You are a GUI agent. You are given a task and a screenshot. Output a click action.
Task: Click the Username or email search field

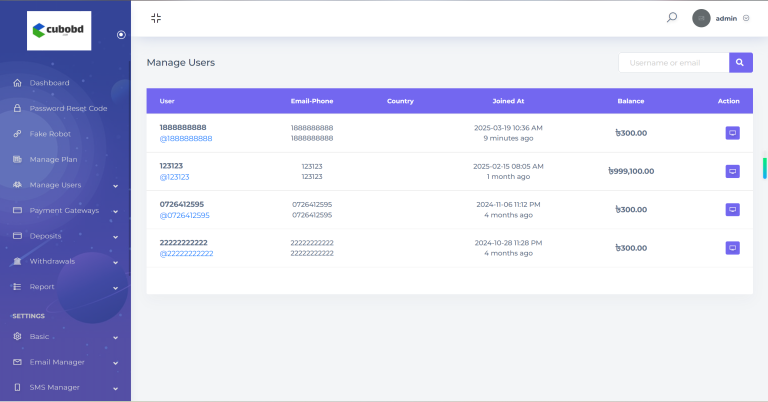click(673, 63)
